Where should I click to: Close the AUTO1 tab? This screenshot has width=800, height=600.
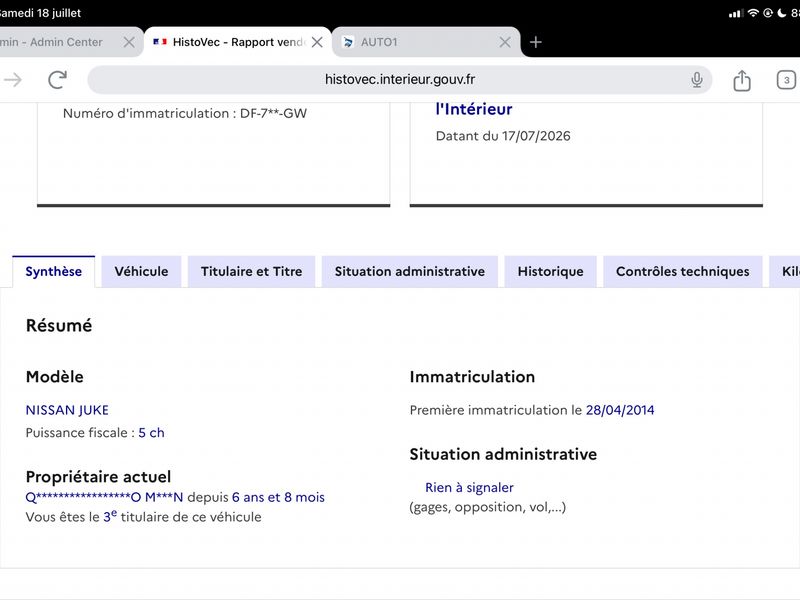click(505, 42)
